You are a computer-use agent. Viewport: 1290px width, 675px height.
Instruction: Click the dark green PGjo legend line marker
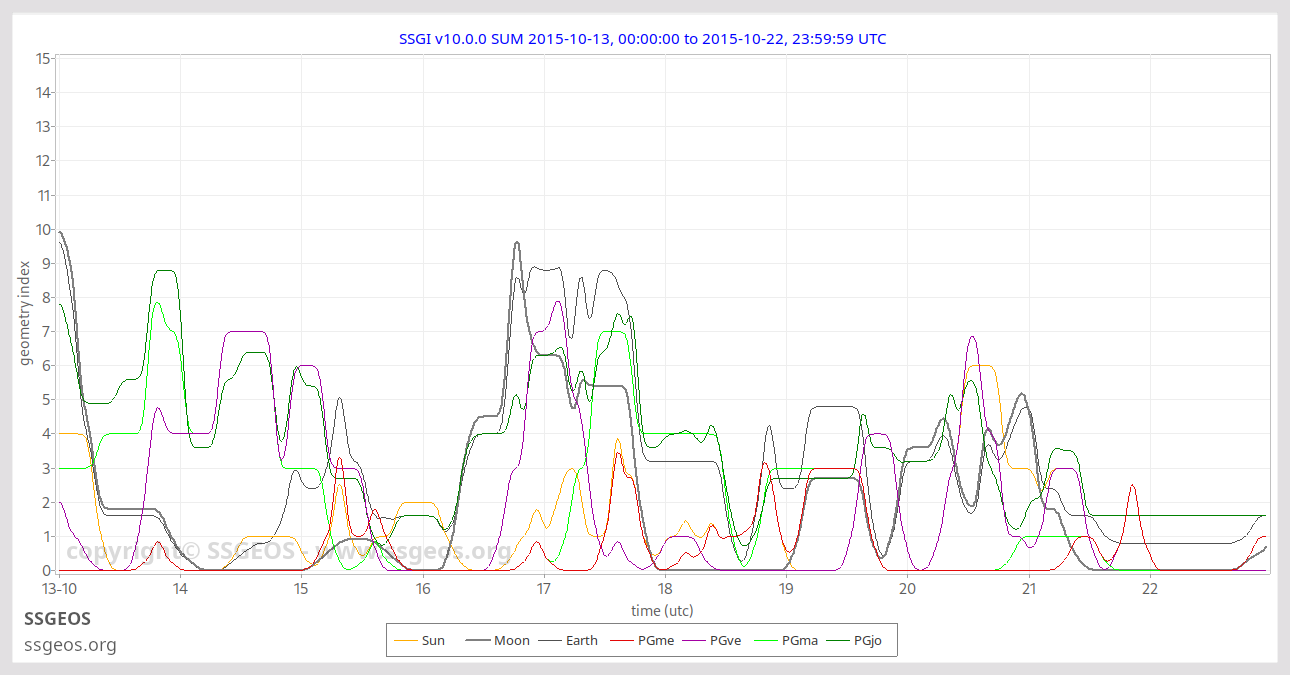tap(838, 640)
